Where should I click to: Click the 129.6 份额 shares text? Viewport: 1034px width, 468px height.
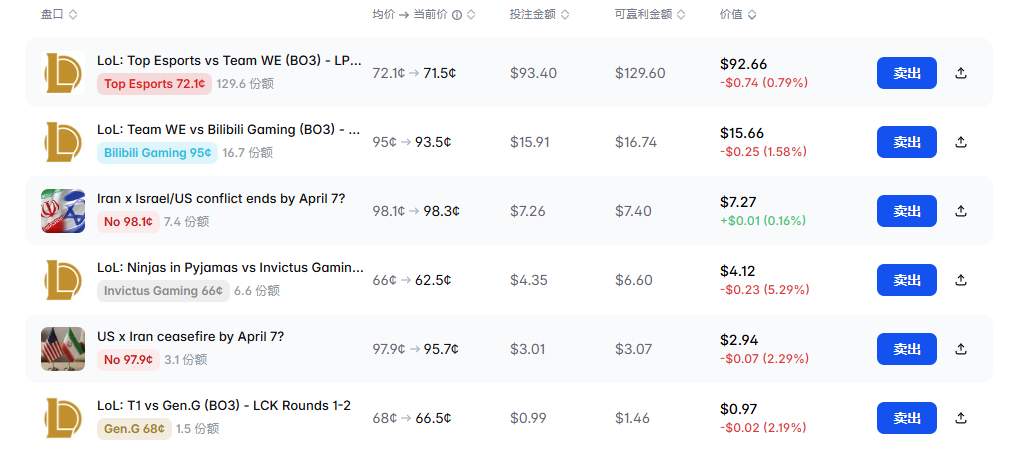pyautogui.click(x=245, y=84)
